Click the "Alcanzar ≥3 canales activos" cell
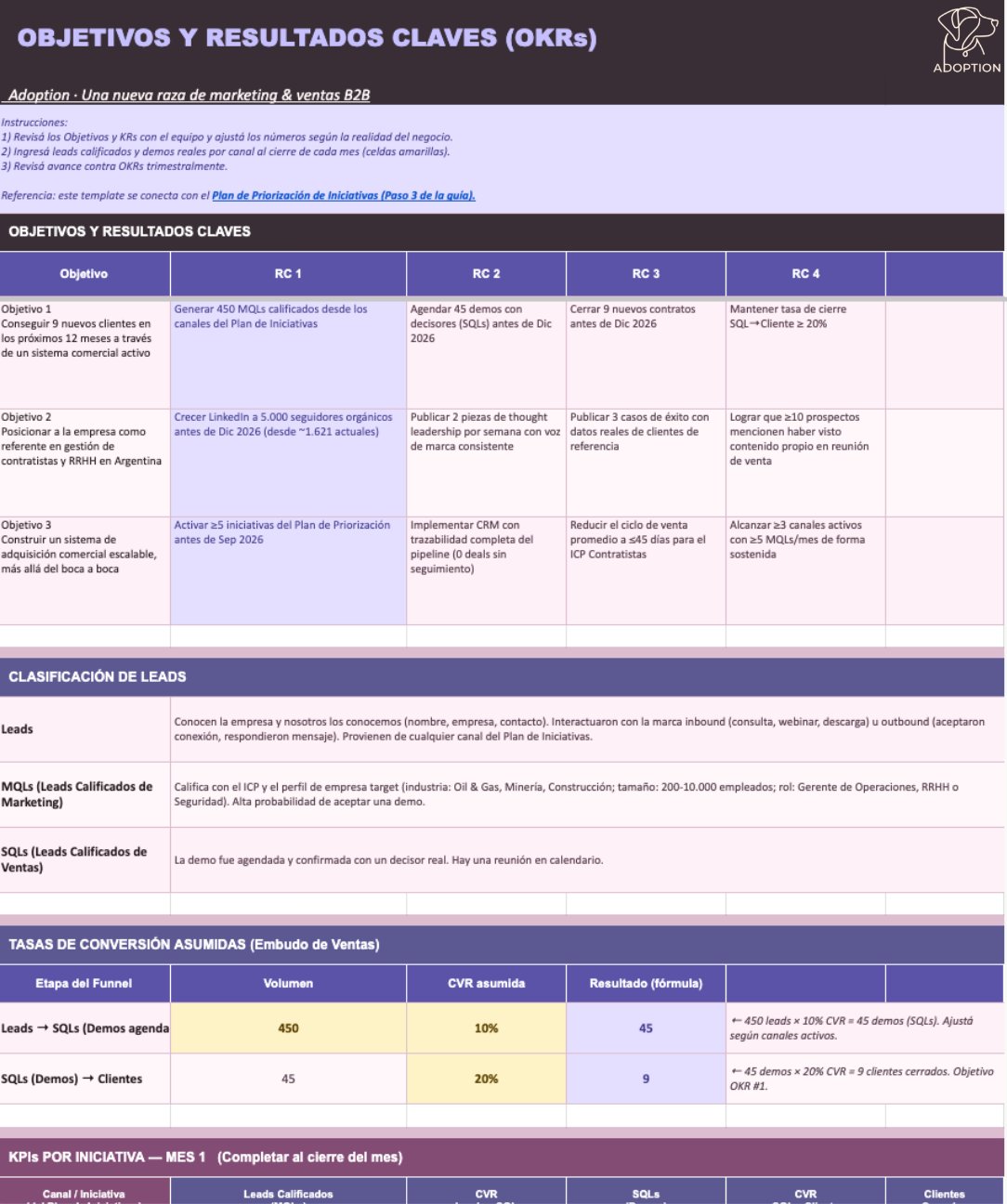The height and width of the screenshot is (1204, 1007). point(805,570)
